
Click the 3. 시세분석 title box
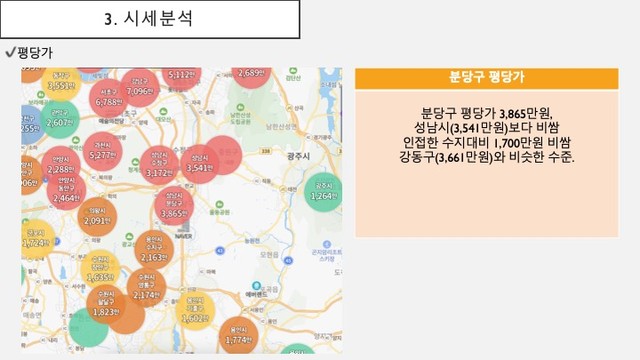coord(150,19)
